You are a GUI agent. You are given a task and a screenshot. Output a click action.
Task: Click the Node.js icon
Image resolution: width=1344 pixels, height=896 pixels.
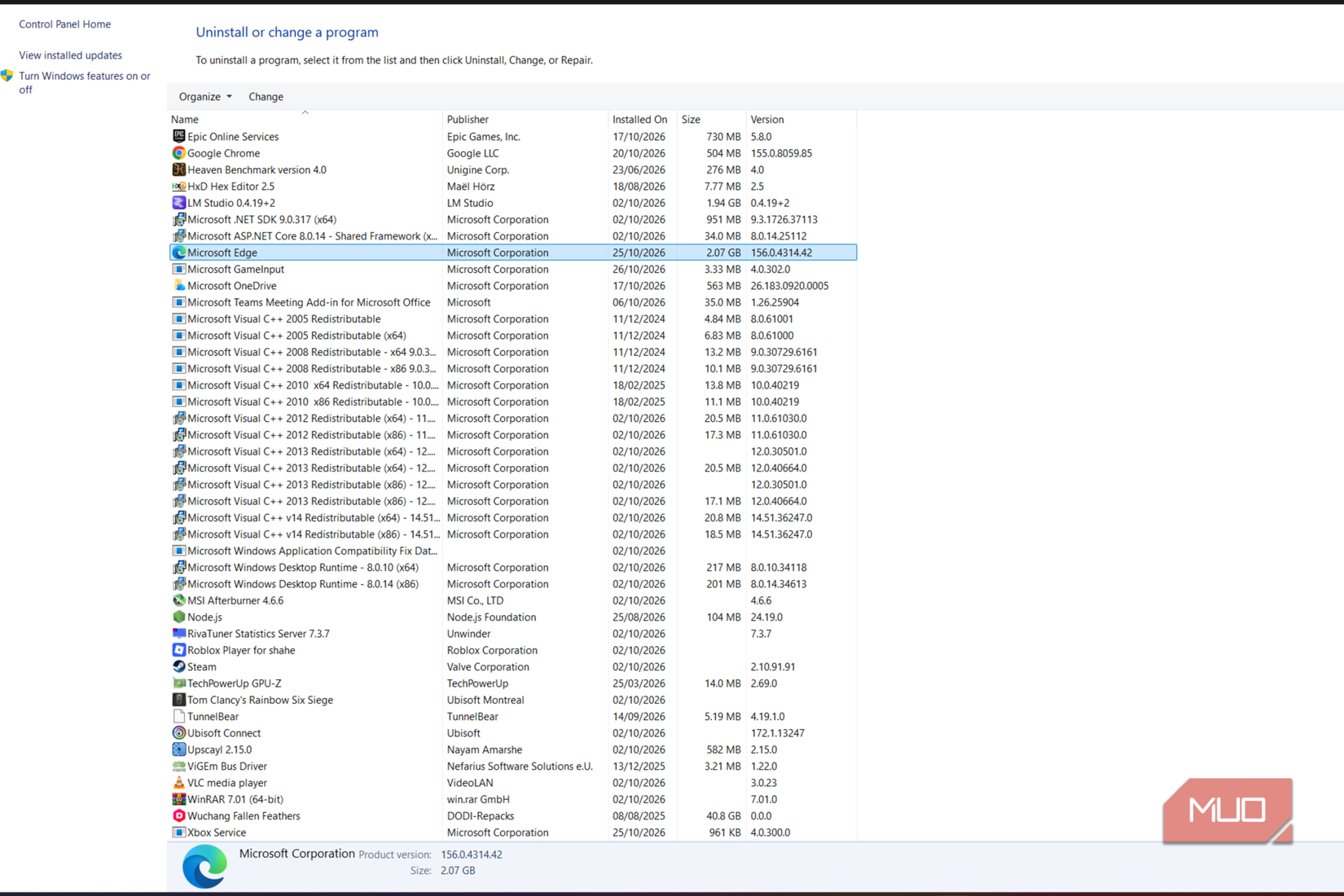point(178,617)
